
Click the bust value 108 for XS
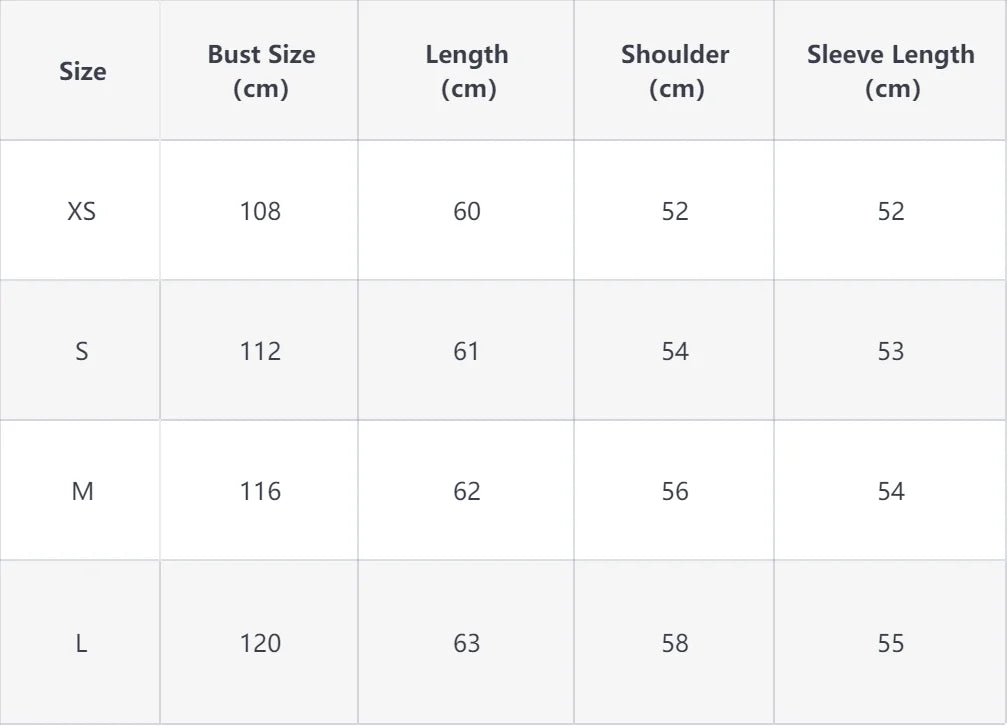click(x=260, y=211)
